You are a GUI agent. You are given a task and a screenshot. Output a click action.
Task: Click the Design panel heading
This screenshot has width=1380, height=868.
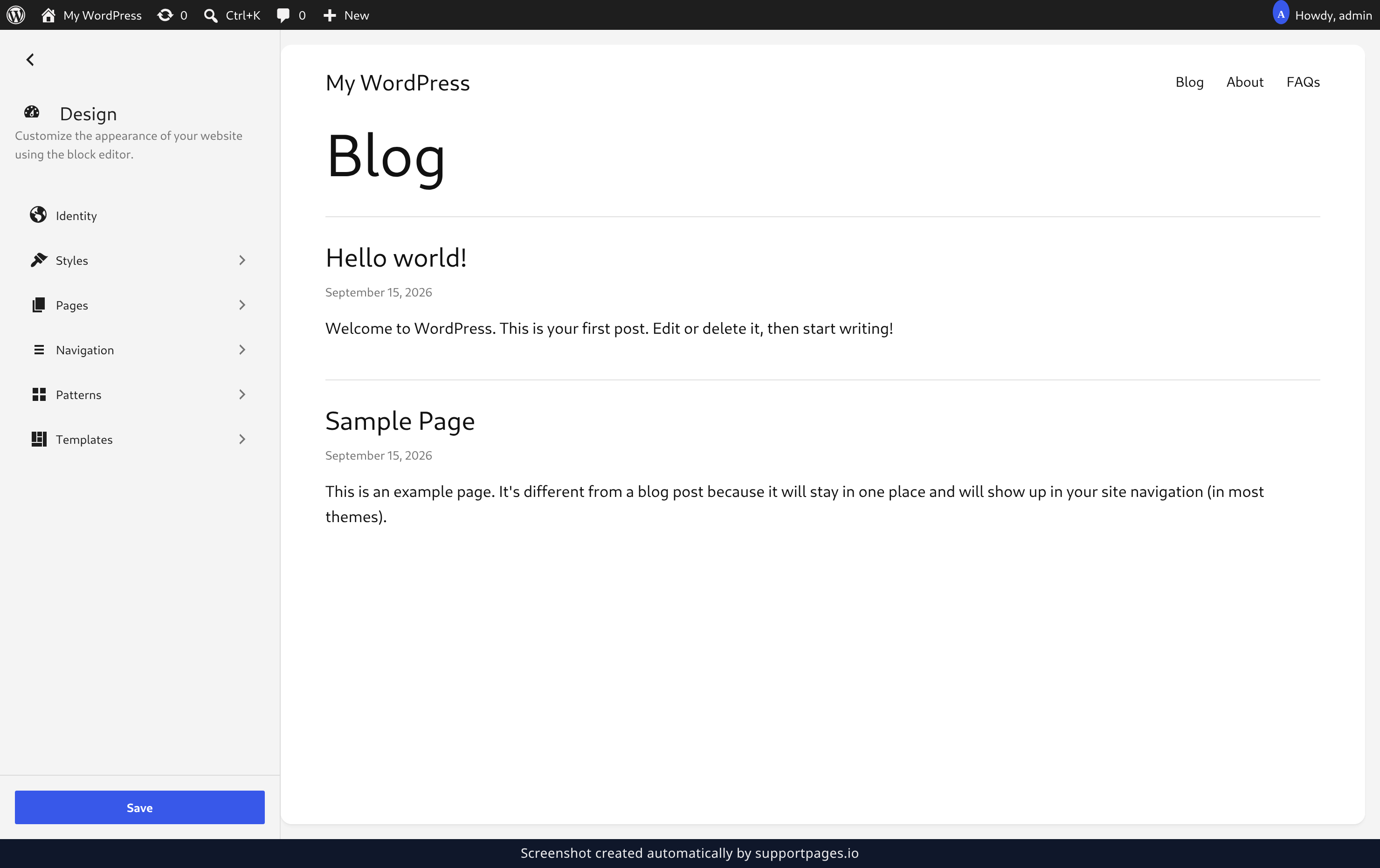point(88,114)
